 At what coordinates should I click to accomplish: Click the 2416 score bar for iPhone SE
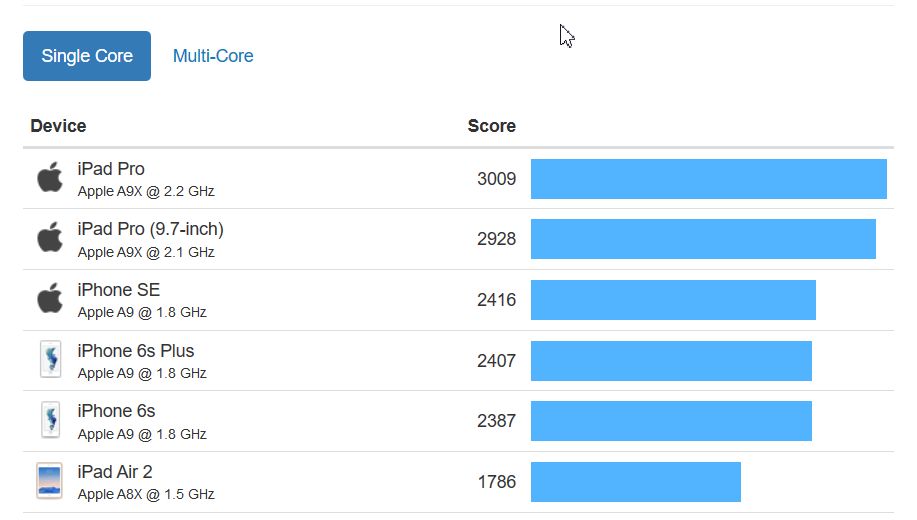(673, 300)
